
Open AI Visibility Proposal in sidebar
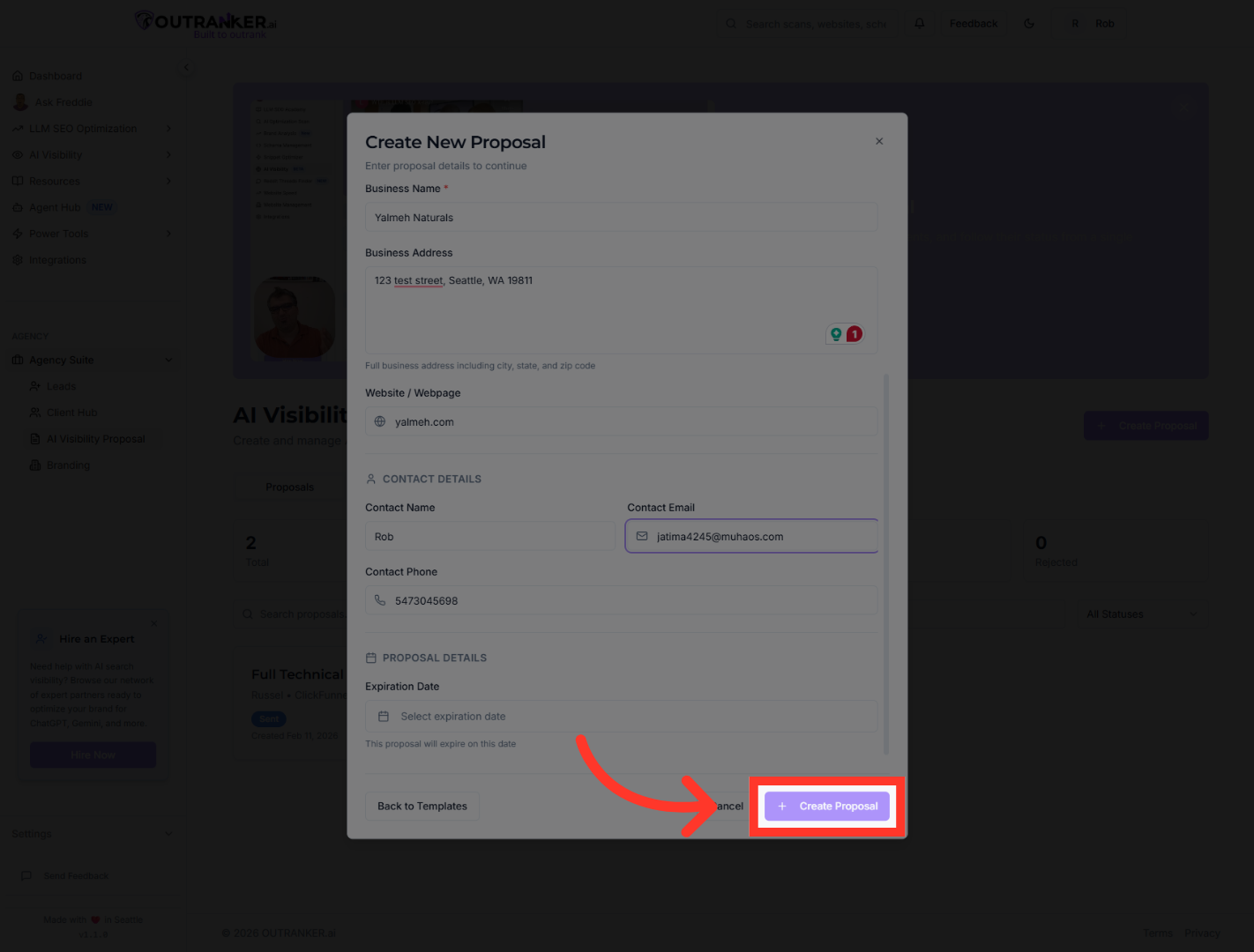(95, 439)
